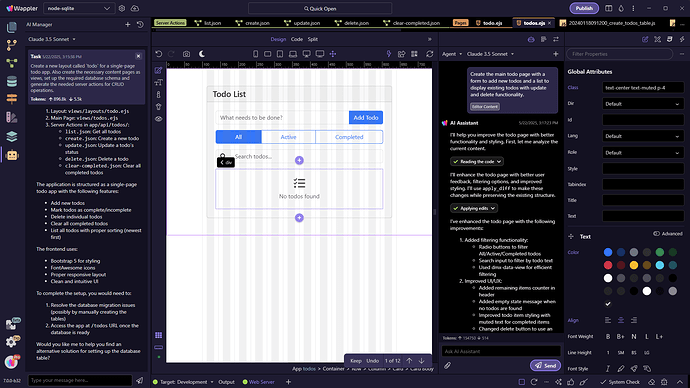Send the AI Assistant message
Screen dimensions: 690x388
coord(545,366)
